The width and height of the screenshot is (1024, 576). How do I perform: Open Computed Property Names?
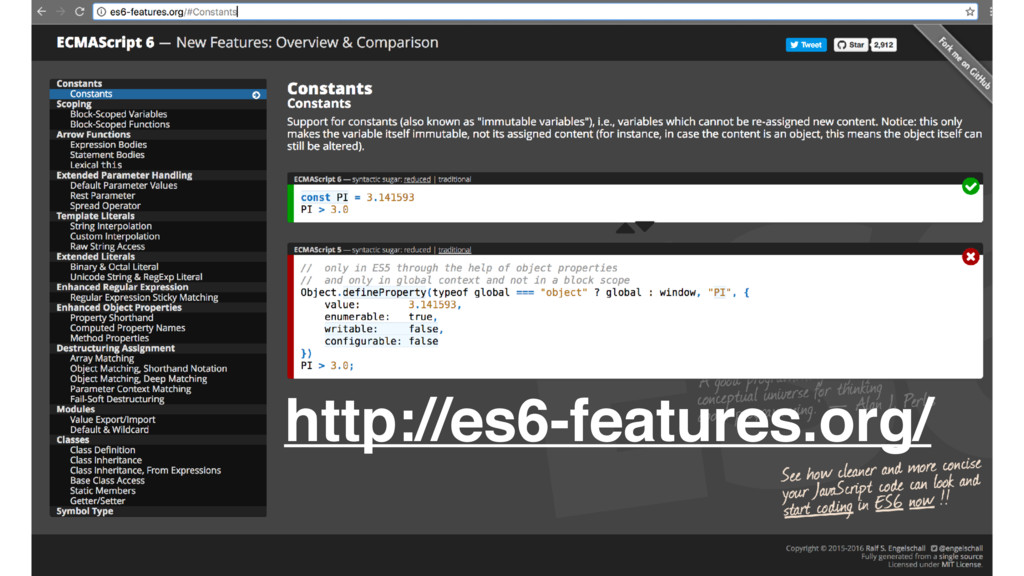127,328
